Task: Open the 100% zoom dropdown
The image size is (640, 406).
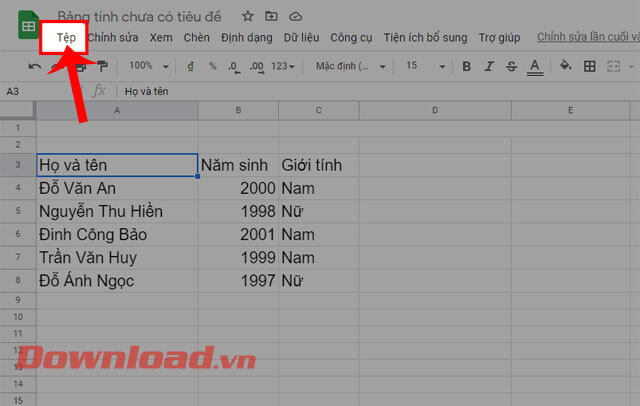Action: click(149, 66)
